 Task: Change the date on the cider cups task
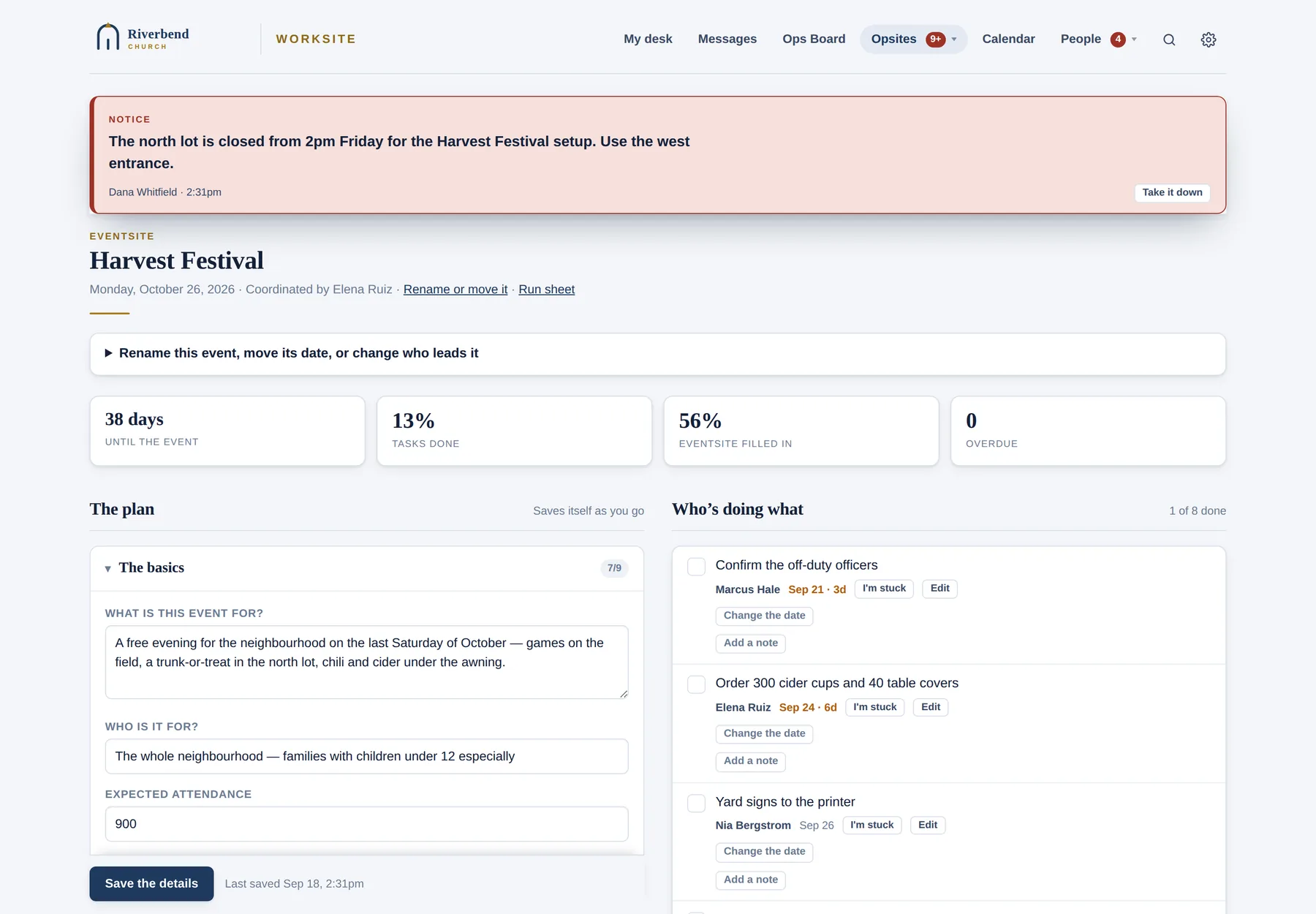(764, 734)
